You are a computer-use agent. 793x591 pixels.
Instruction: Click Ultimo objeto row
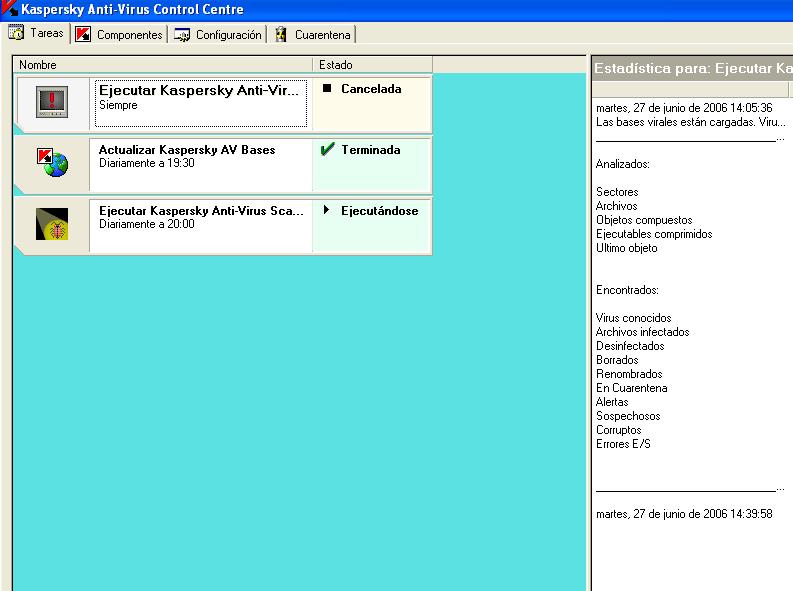point(627,248)
